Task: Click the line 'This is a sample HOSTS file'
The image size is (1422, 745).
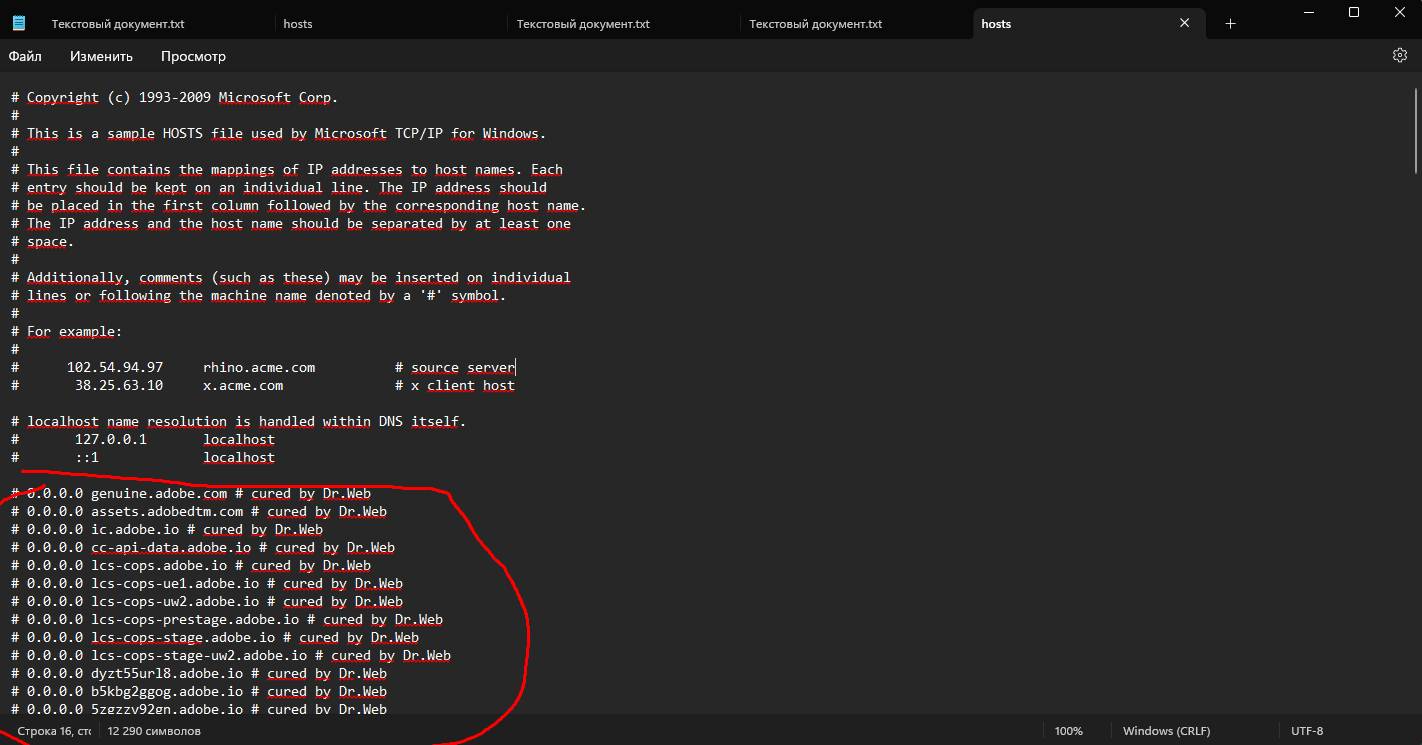Action: click(278, 133)
